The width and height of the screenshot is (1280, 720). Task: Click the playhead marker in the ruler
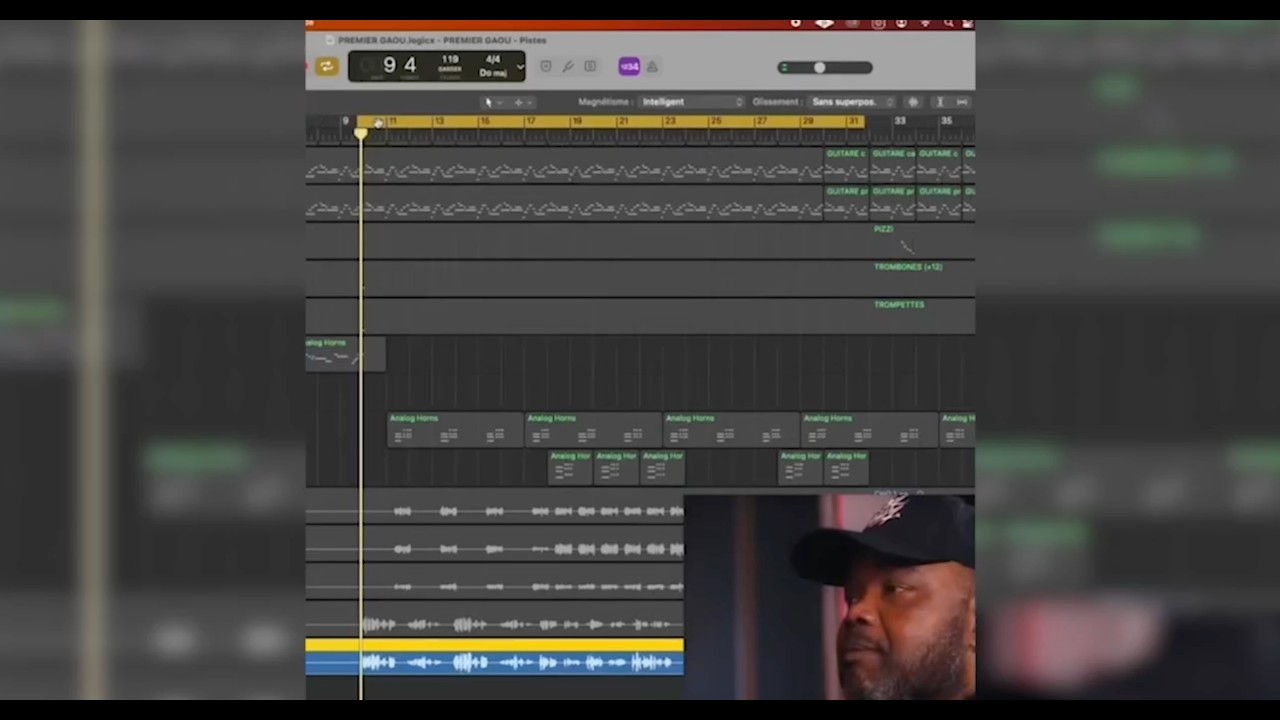pos(361,132)
